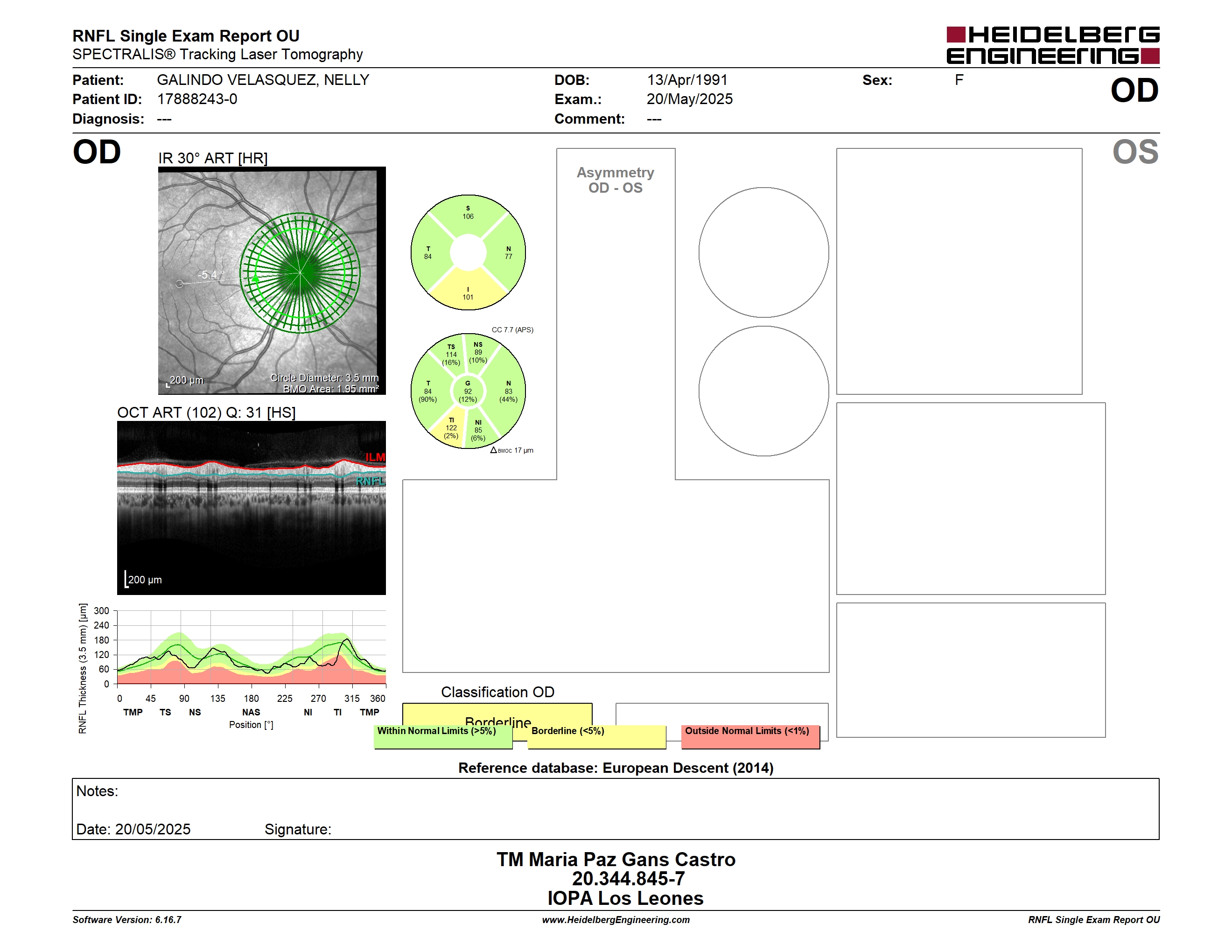Click the yellow Borderline (<5%) legend swatch

pos(596,736)
